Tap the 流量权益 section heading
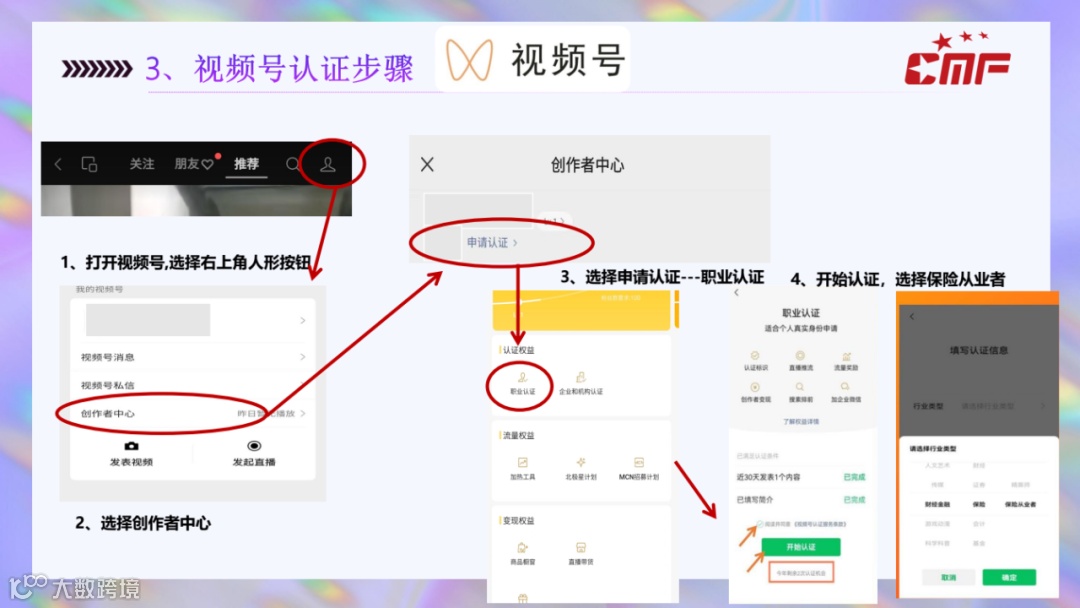 coord(518,435)
